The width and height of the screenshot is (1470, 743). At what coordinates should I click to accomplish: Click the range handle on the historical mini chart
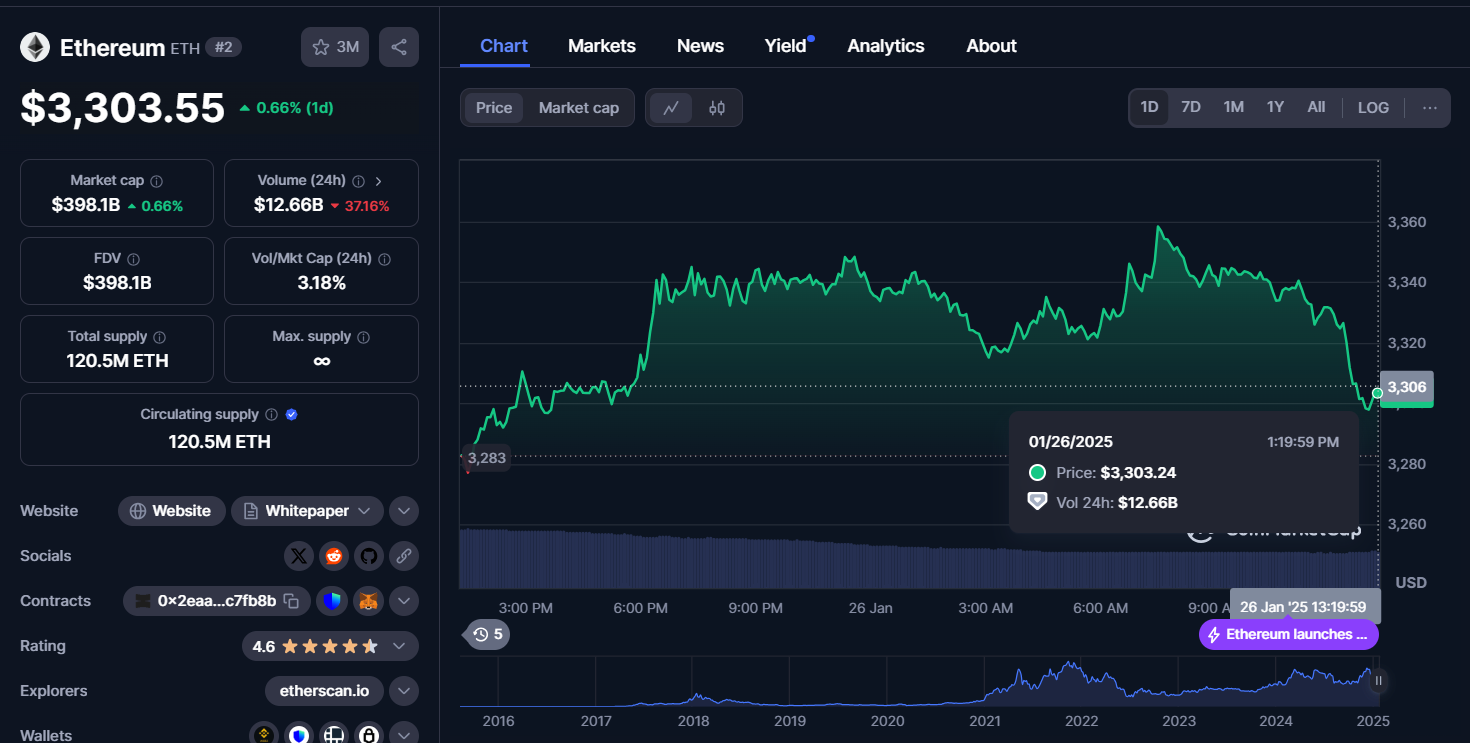click(1378, 681)
